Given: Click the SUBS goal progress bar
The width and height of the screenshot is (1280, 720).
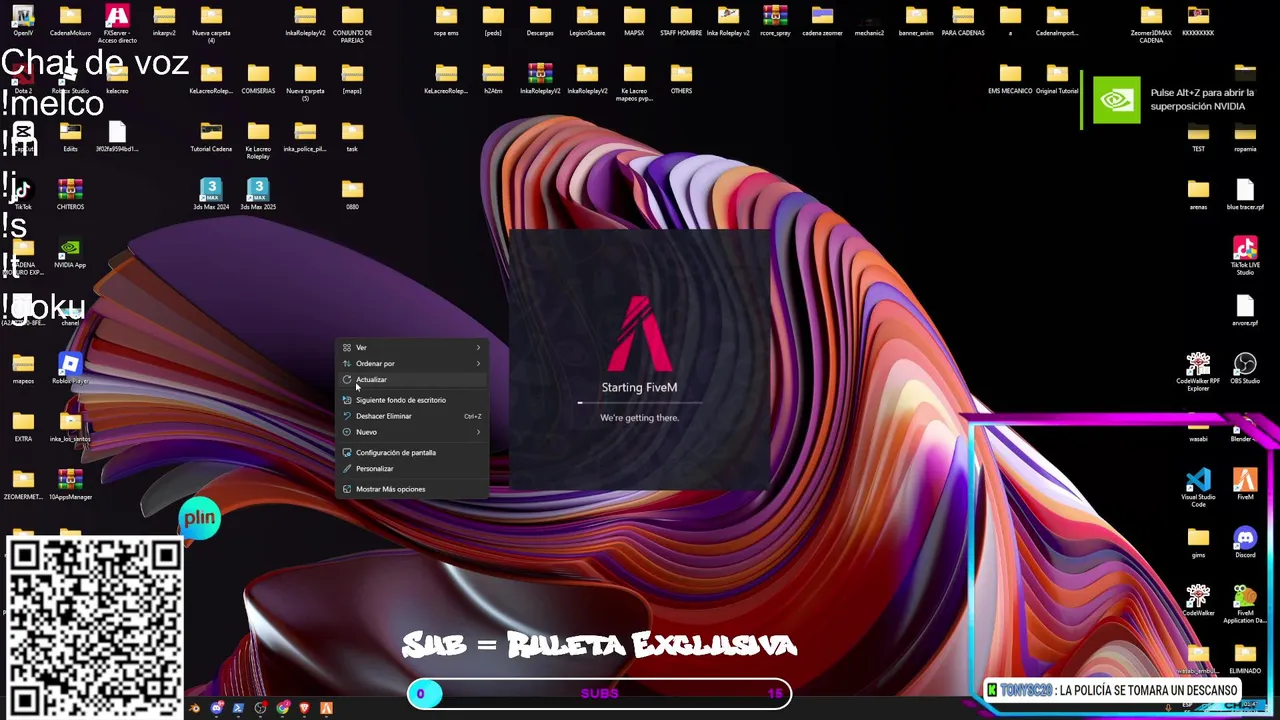Looking at the screenshot, I should [599, 693].
